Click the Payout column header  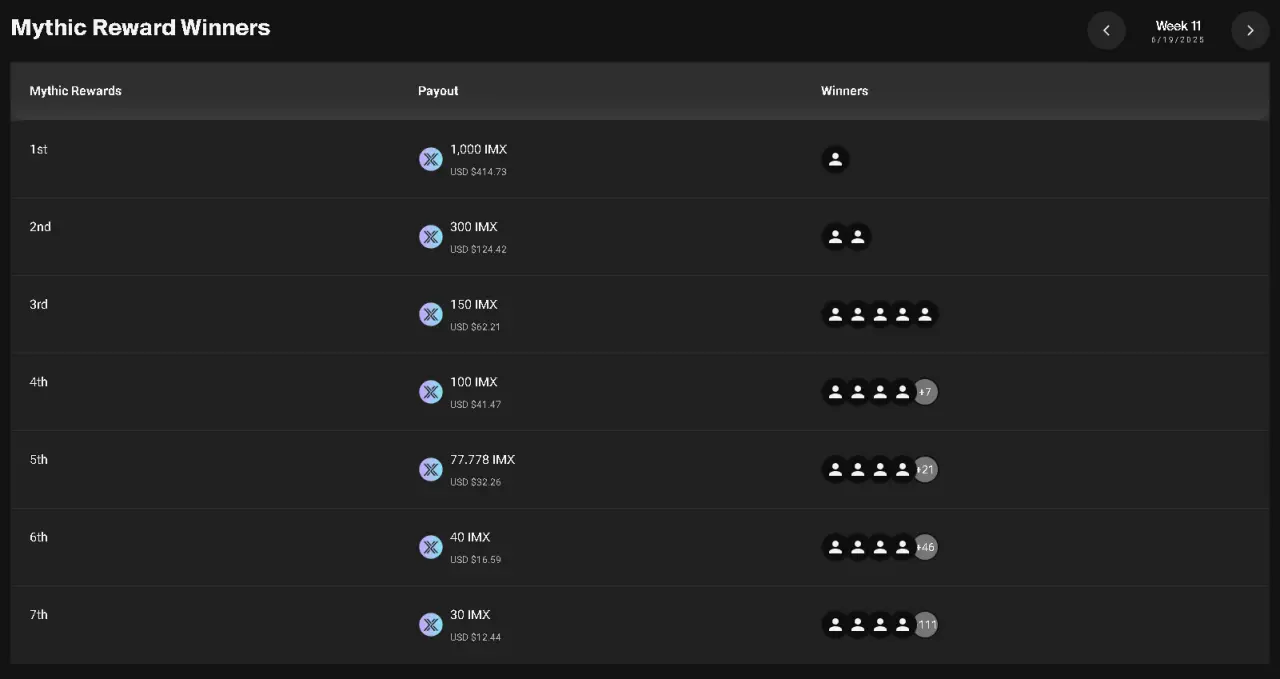[438, 91]
